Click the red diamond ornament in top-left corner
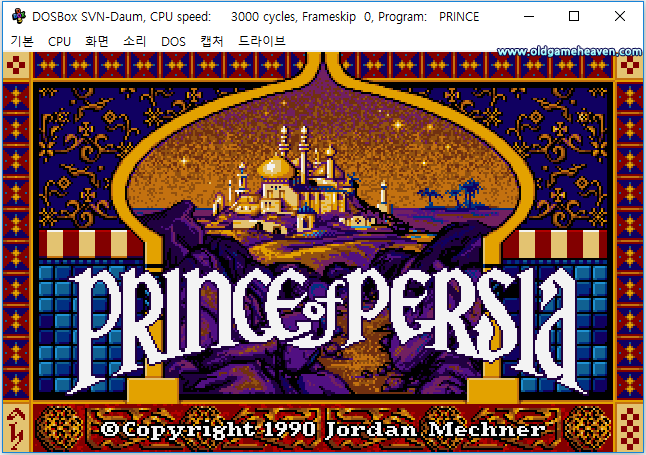Viewport: 646px width, 455px height. (16, 66)
